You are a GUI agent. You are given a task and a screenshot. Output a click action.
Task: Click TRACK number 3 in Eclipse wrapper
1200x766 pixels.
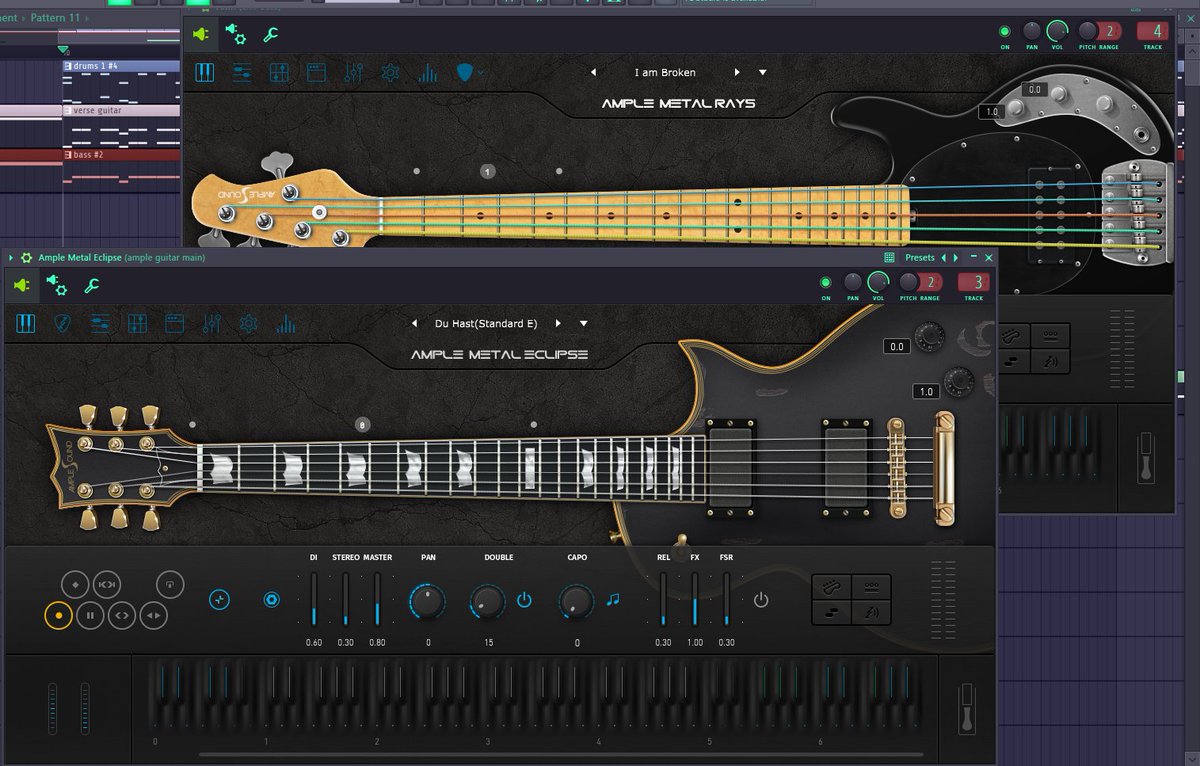coord(974,282)
